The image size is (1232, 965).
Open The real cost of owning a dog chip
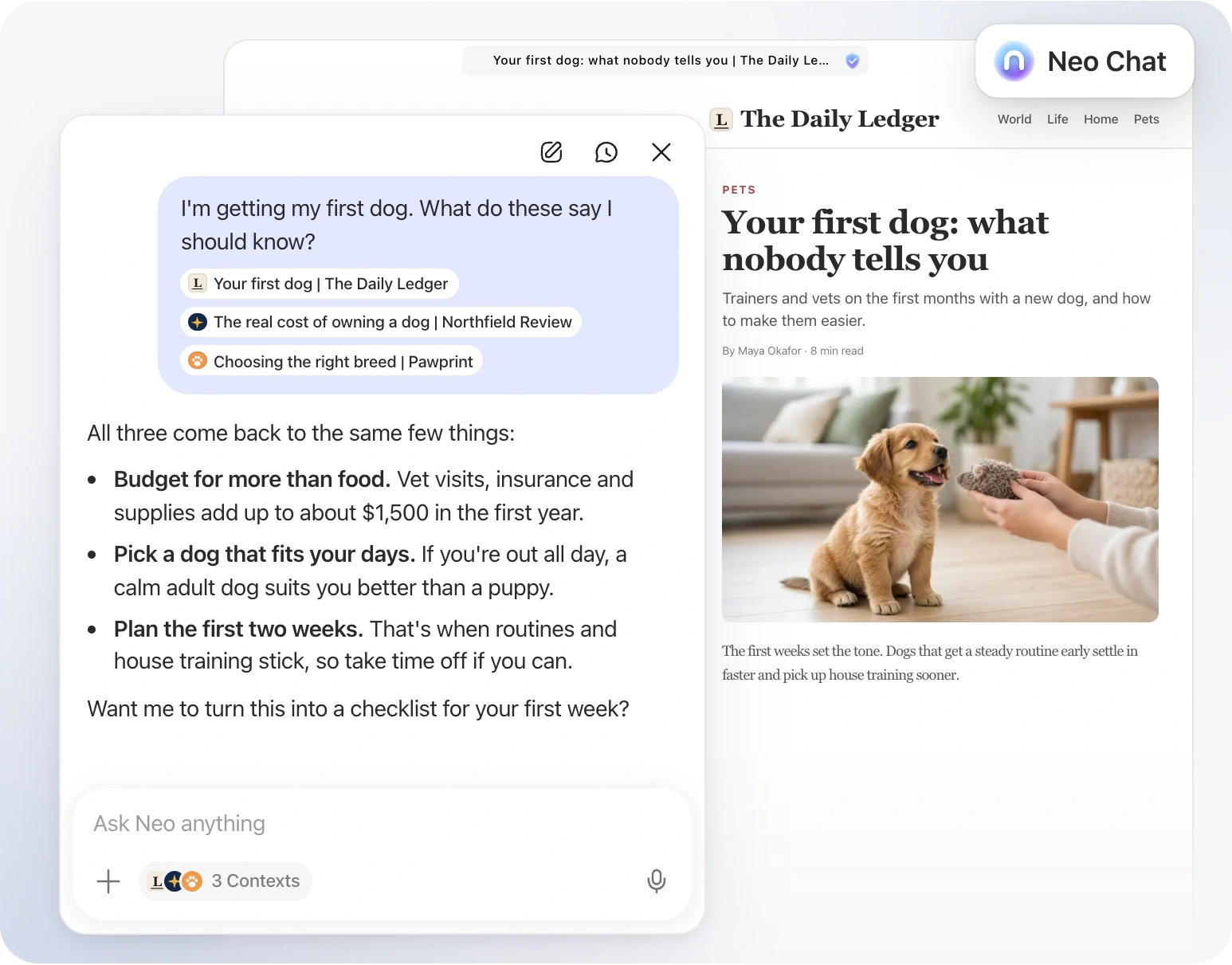(380, 322)
